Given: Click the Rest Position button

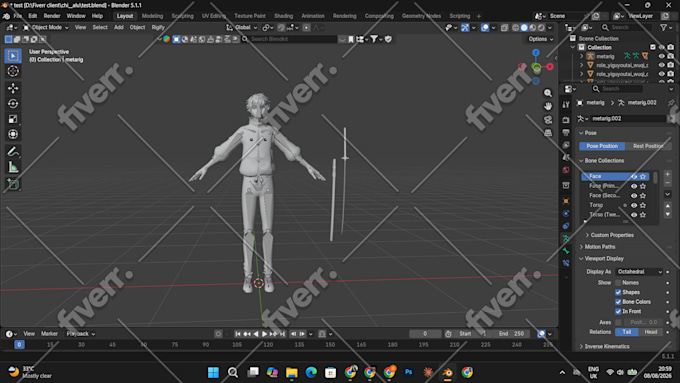Looking at the screenshot, I should 648,146.
